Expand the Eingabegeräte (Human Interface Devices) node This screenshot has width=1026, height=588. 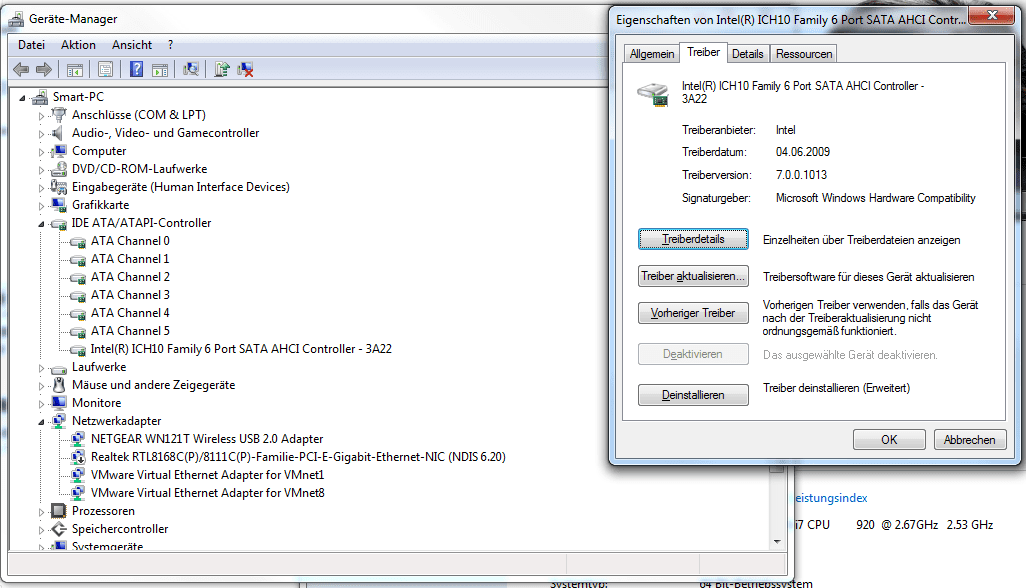click(x=41, y=188)
